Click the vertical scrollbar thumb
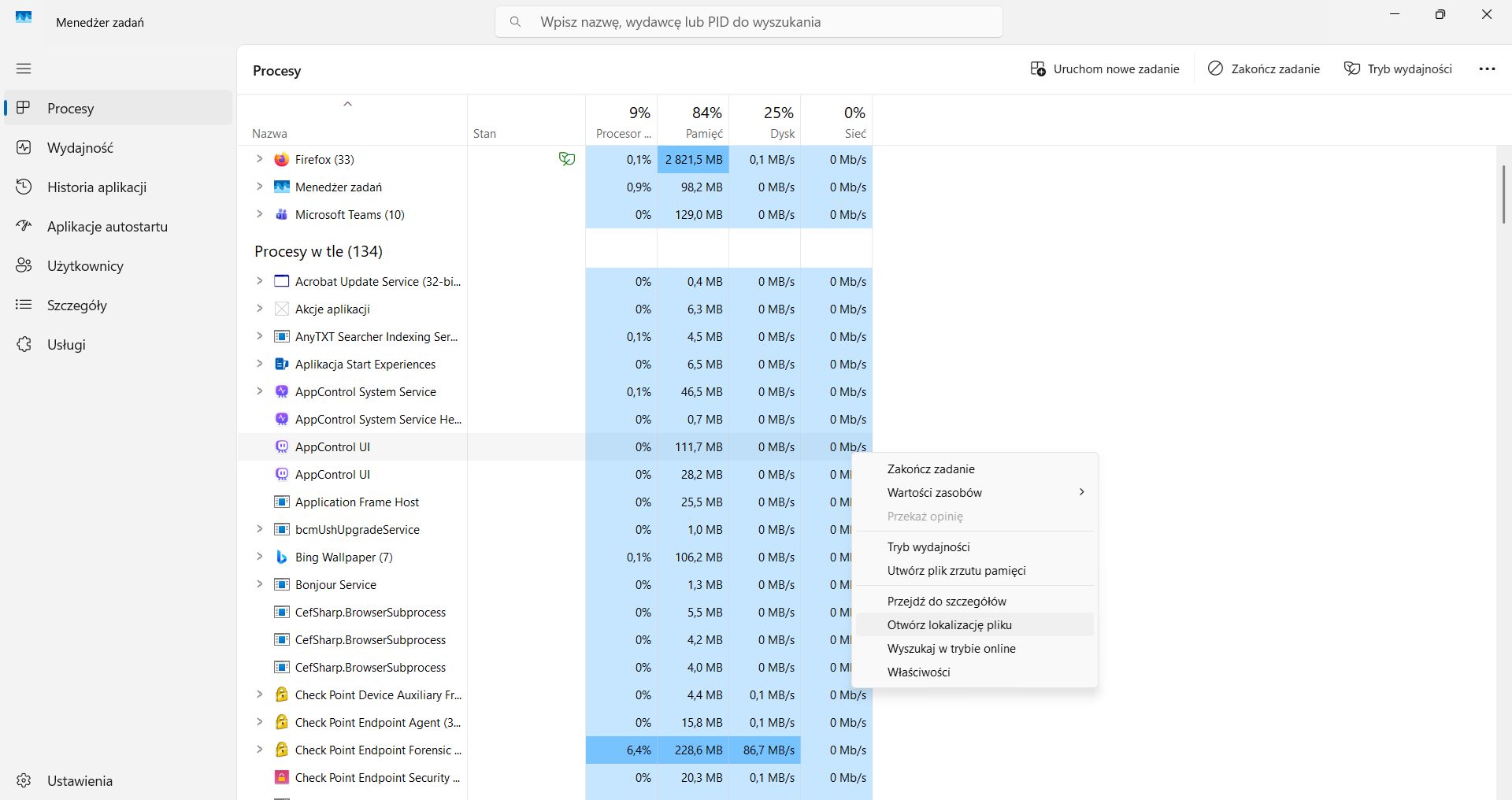 tap(1503, 194)
